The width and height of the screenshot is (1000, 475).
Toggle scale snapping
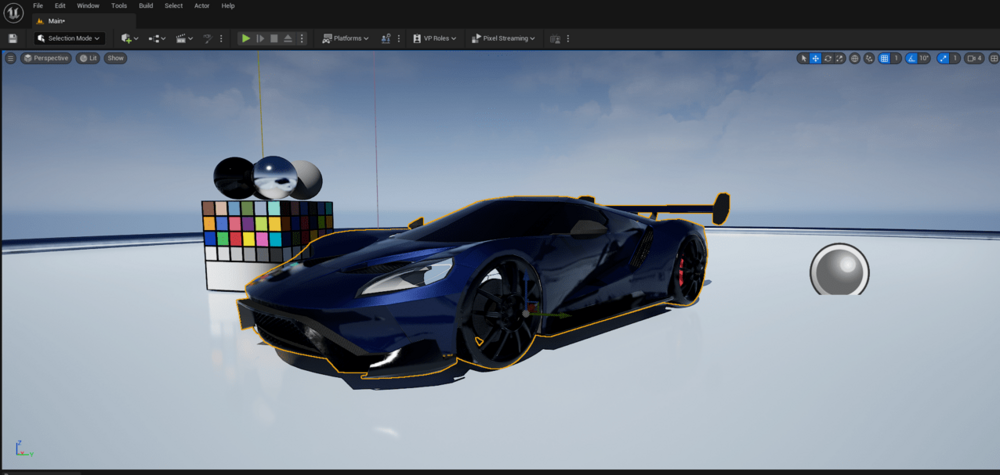coord(943,58)
